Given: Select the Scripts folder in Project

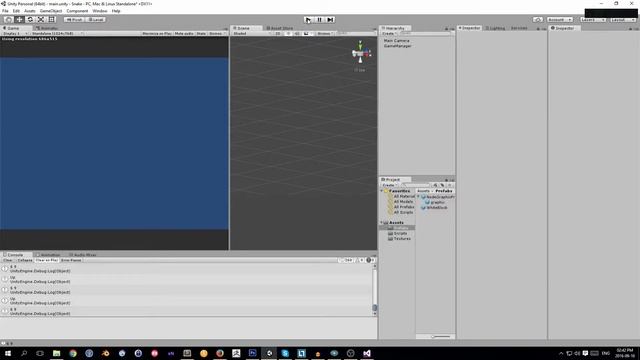Looking at the screenshot, I should point(398,233).
